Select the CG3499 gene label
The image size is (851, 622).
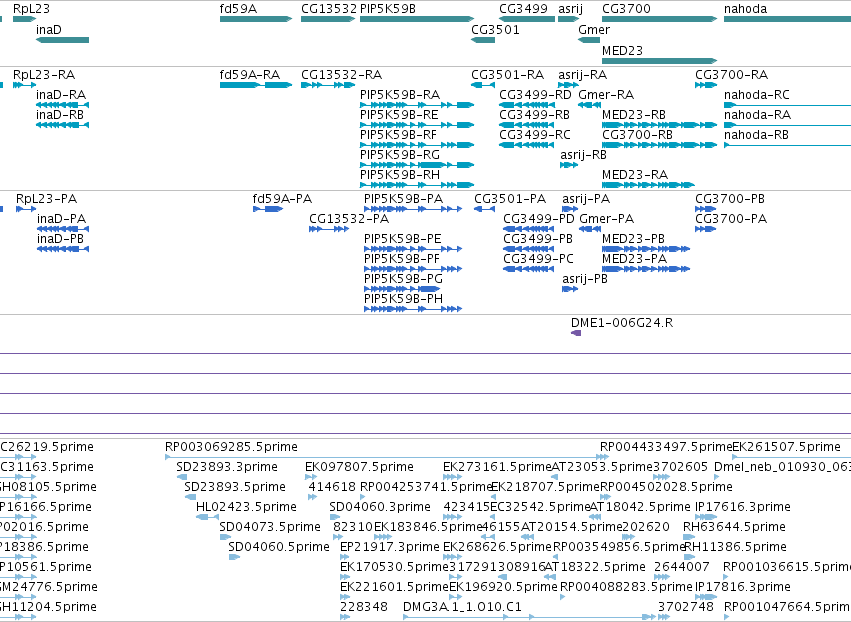(523, 9)
